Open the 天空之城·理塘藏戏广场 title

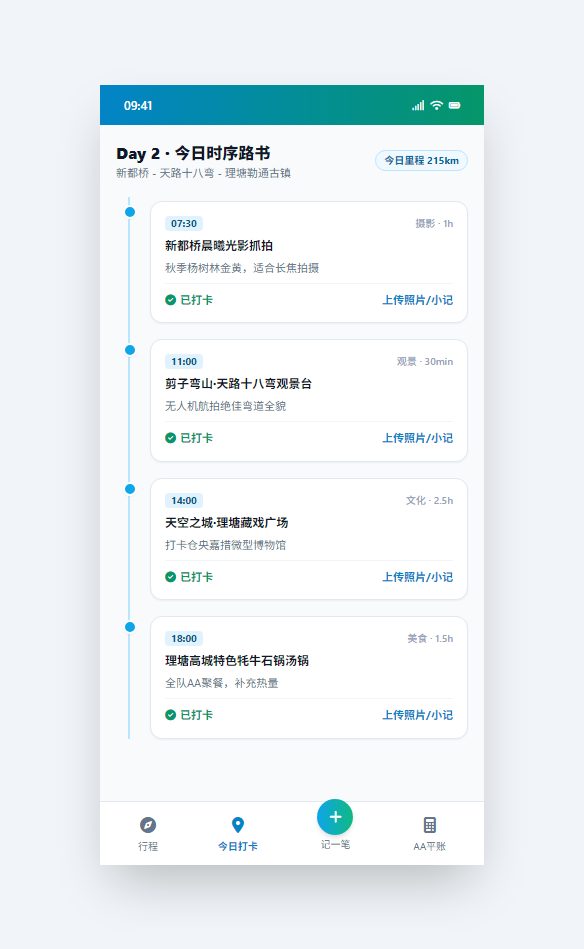coord(226,522)
